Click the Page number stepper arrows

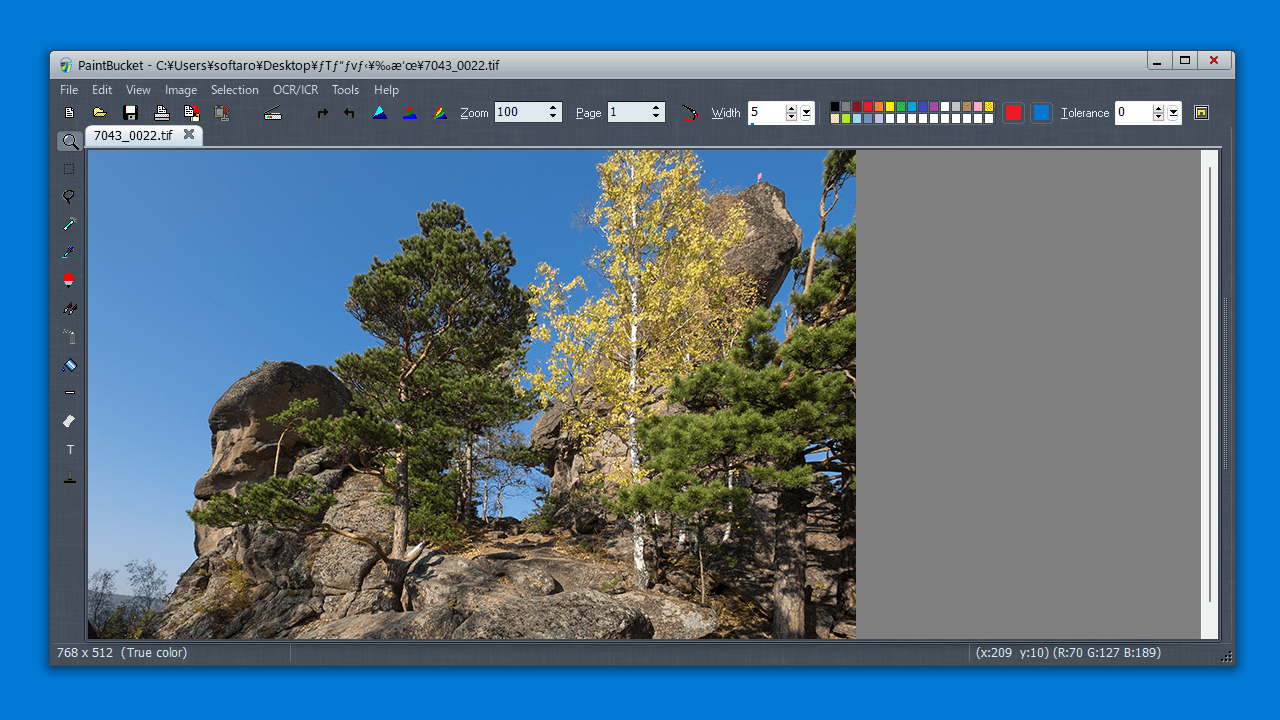[656, 112]
